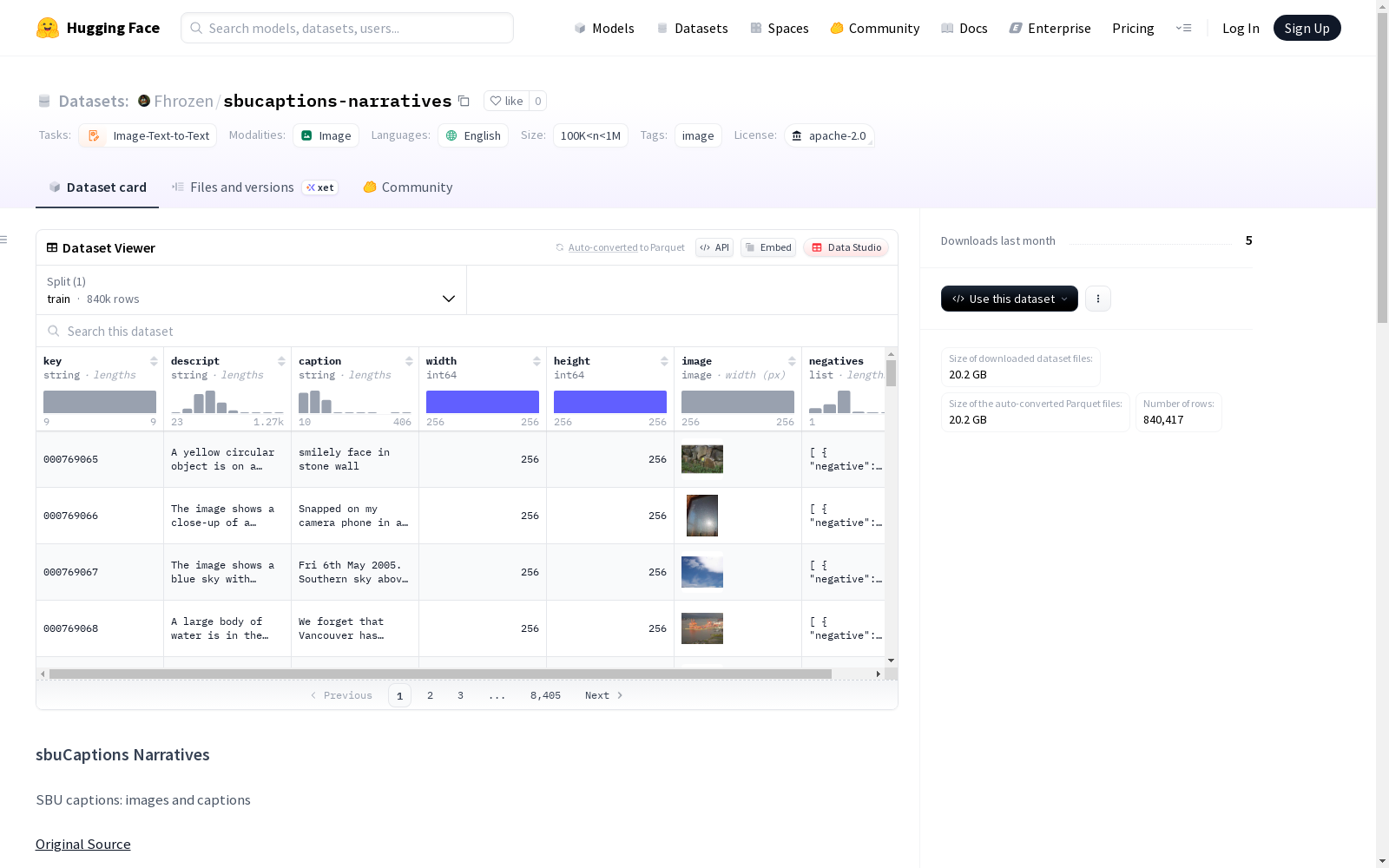Expand the Use this dataset dropdown

[x=1010, y=299]
